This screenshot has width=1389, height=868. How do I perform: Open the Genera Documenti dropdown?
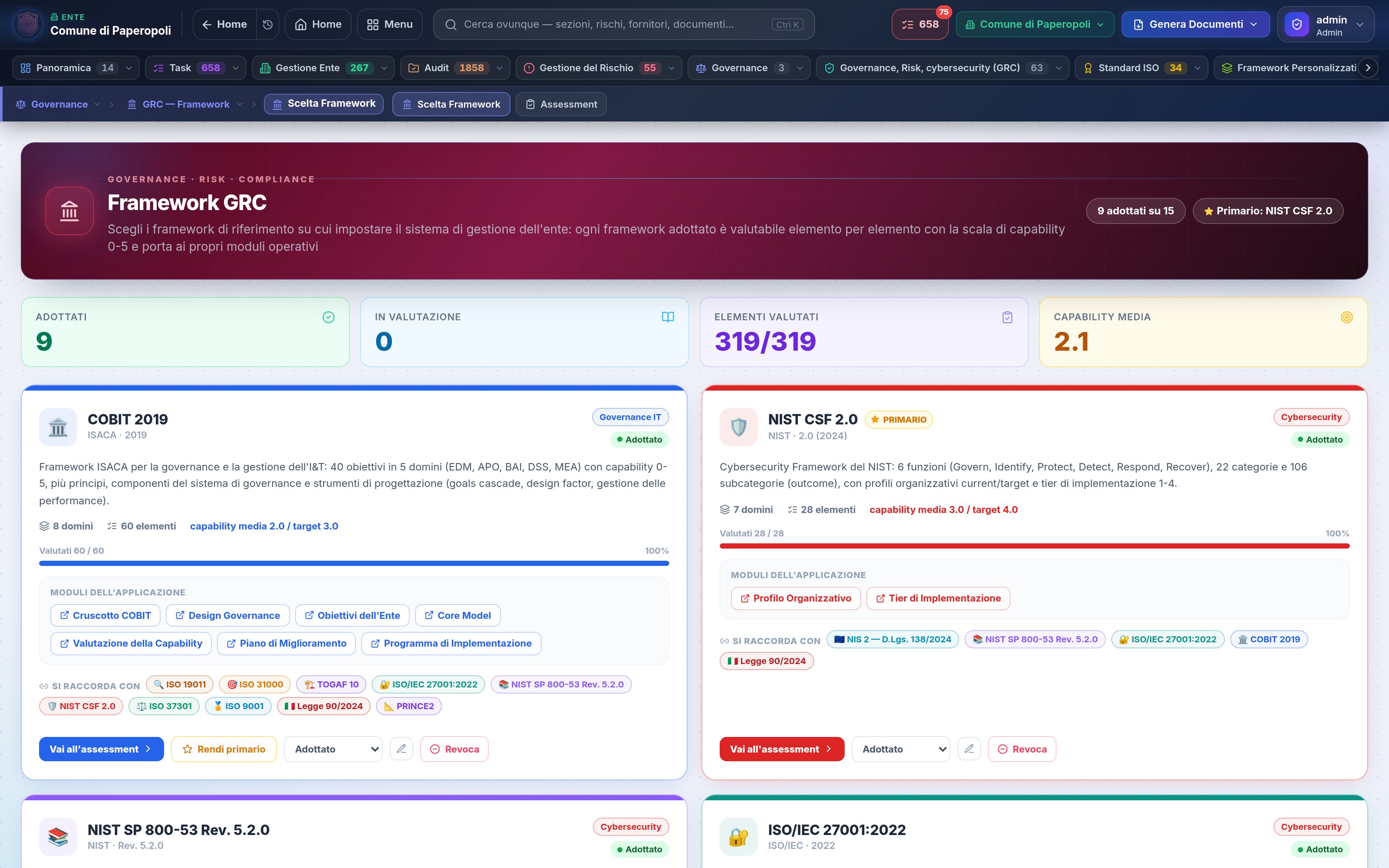(x=1195, y=24)
